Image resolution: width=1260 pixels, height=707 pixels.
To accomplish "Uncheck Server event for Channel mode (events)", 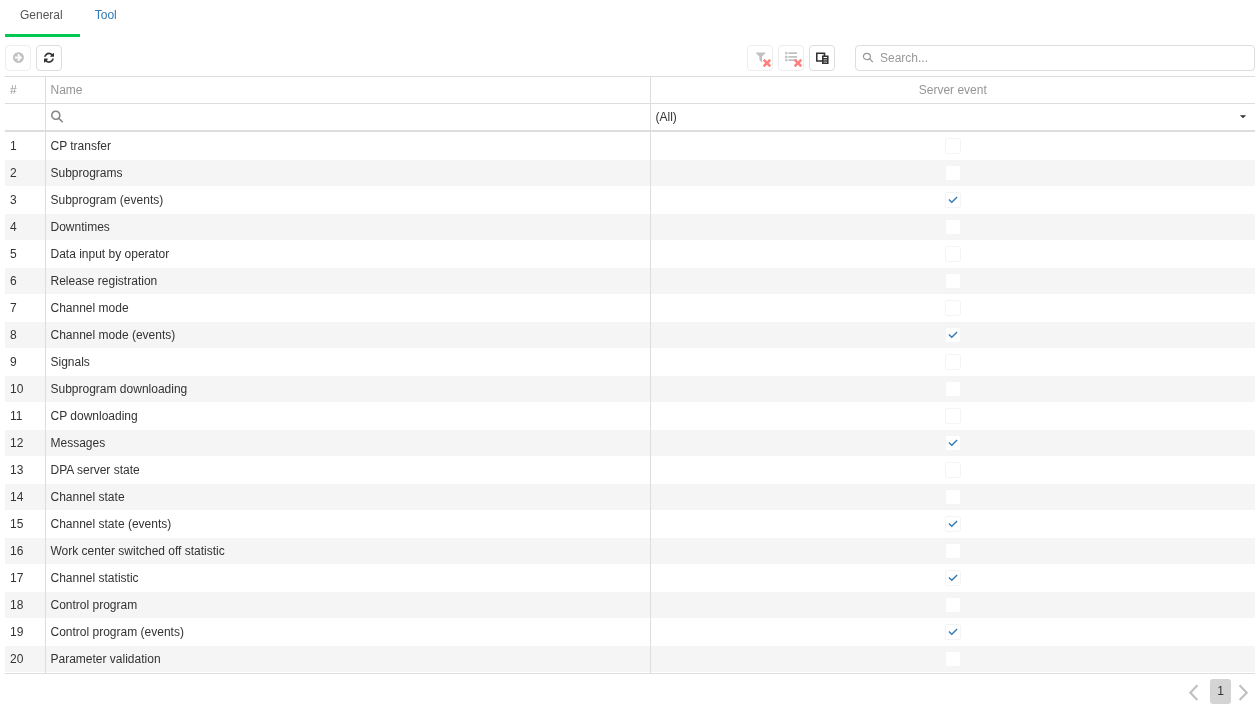I will click(953, 335).
